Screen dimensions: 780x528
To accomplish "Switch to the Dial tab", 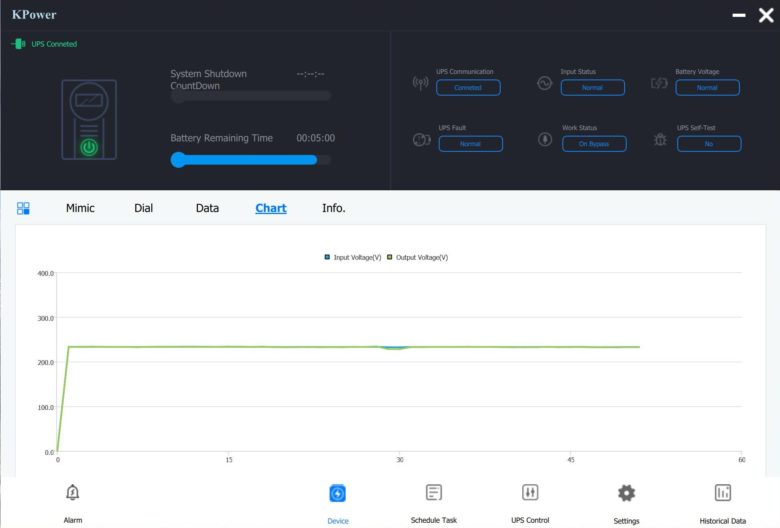I will [x=143, y=208].
